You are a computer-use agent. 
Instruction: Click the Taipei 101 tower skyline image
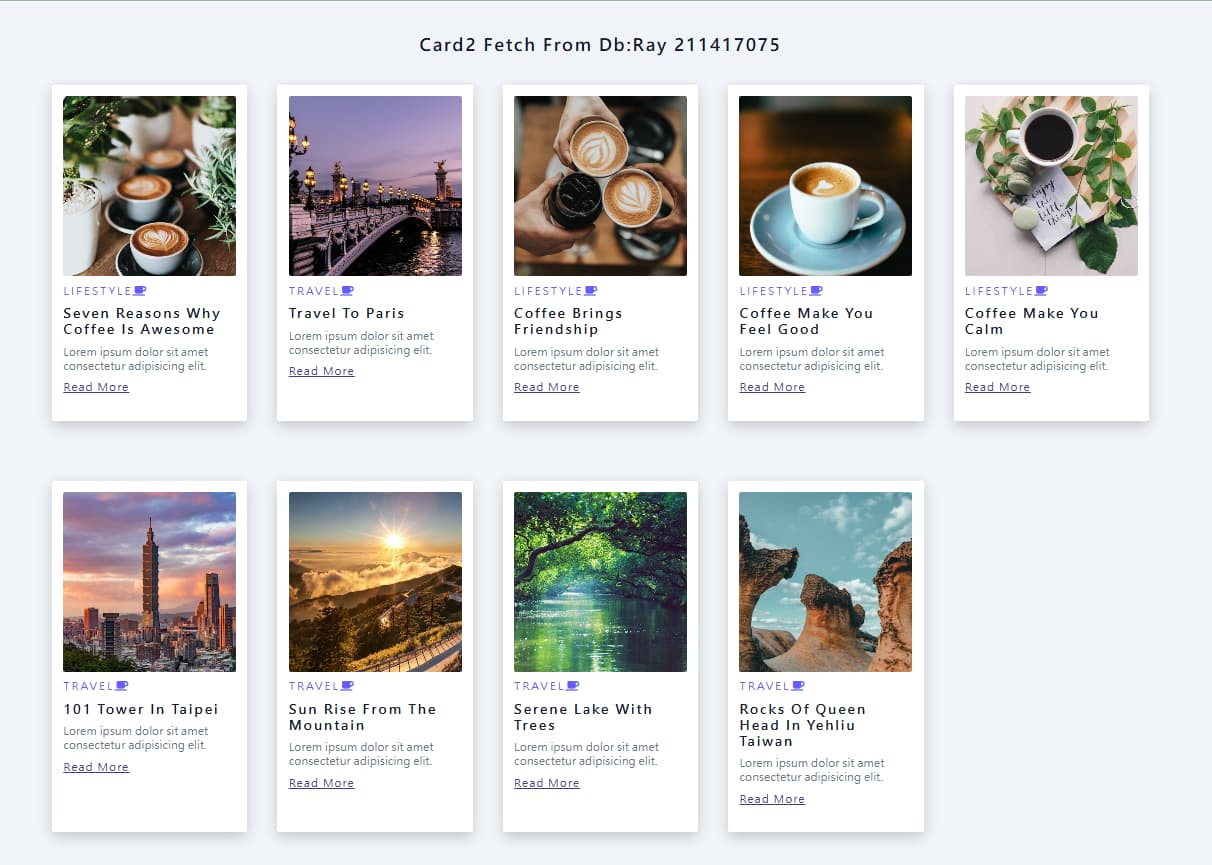pyautogui.click(x=149, y=582)
